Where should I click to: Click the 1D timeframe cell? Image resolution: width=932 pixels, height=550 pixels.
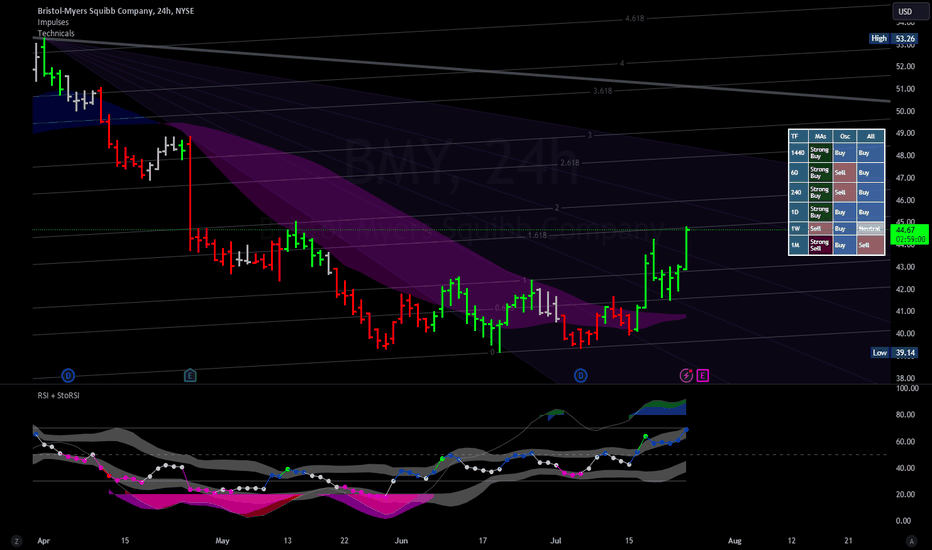(x=798, y=212)
